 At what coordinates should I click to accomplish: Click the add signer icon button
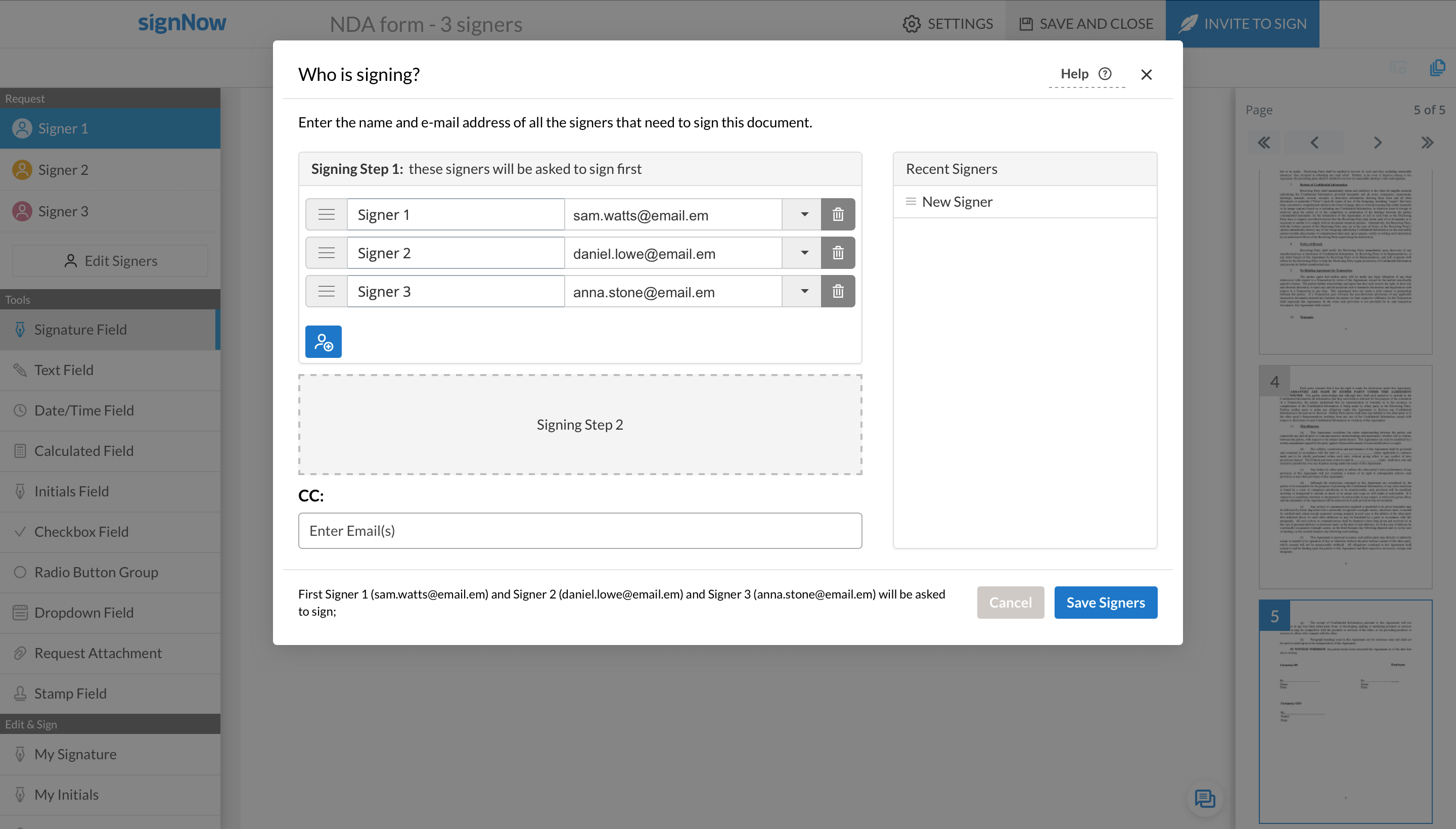point(323,342)
